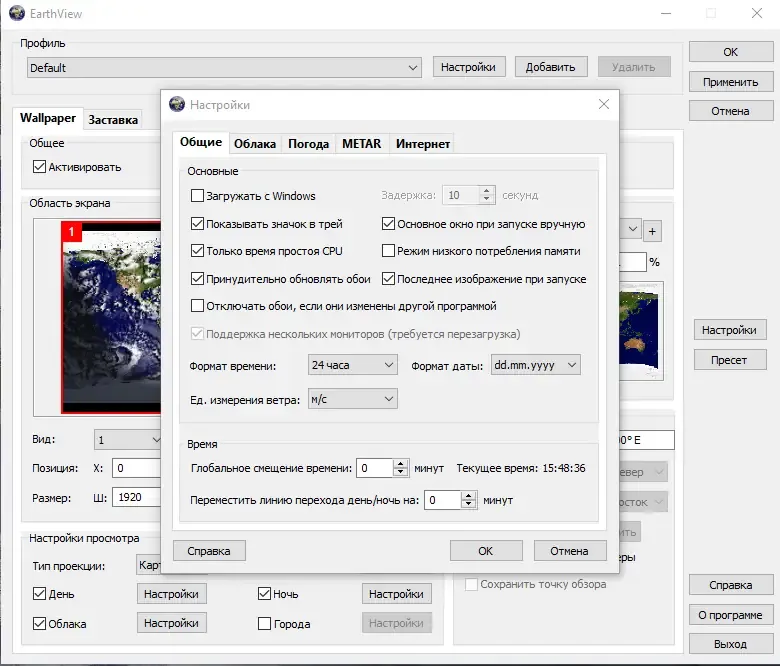Click the Глобальное смещение времени input field
Screen dimensions: 780x666
(375, 468)
